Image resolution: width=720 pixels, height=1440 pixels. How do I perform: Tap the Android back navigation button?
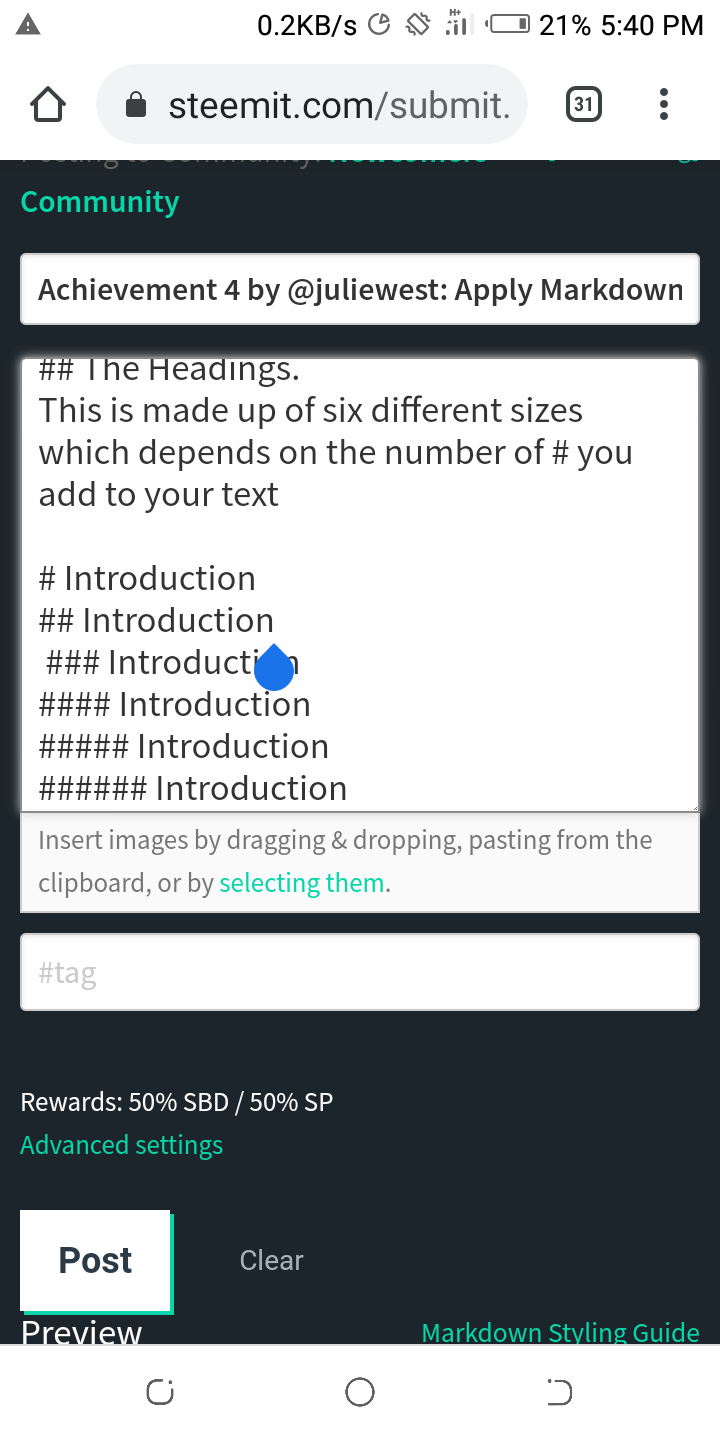[x=559, y=1391]
